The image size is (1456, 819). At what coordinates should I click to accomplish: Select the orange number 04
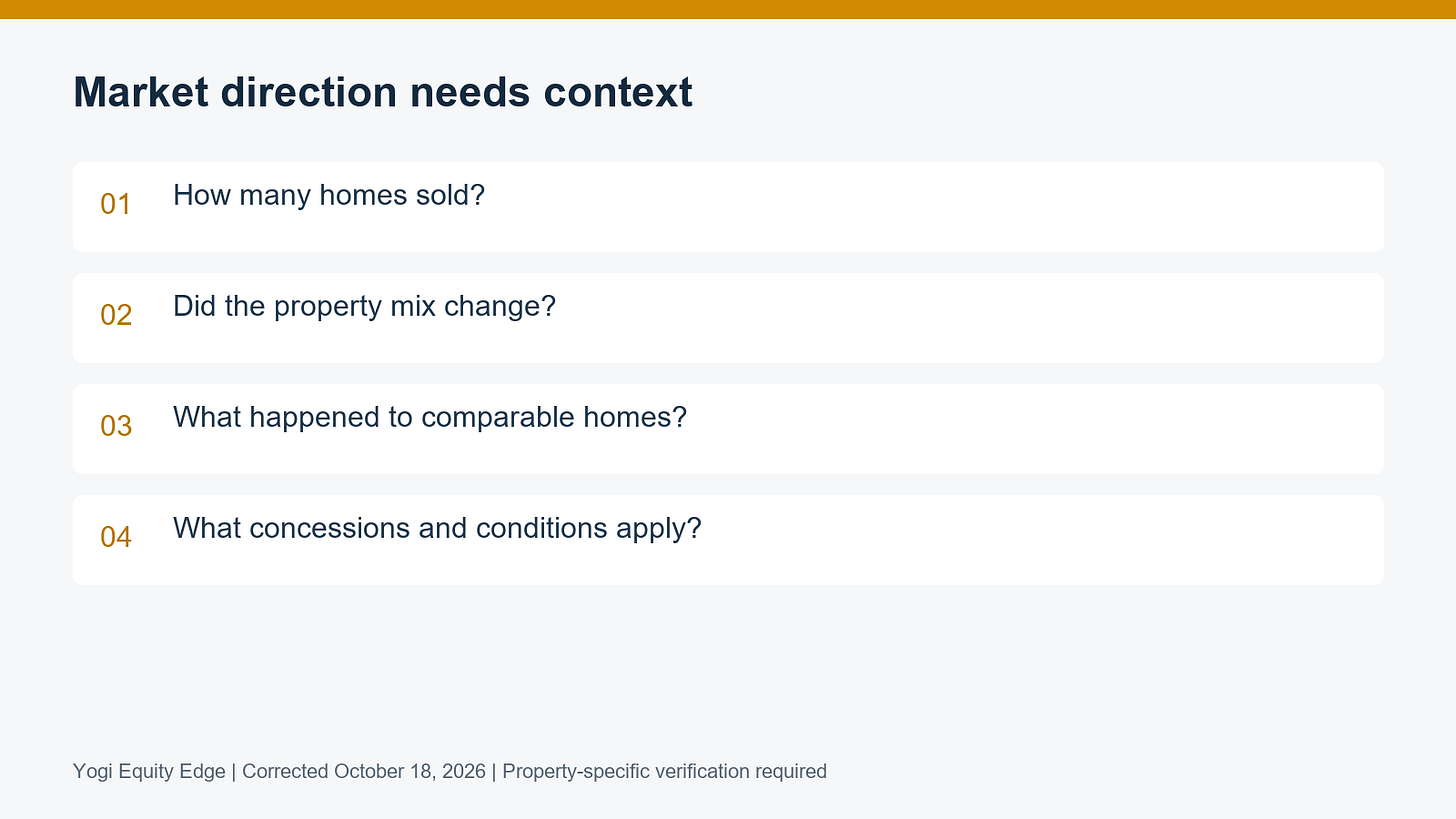coord(116,537)
